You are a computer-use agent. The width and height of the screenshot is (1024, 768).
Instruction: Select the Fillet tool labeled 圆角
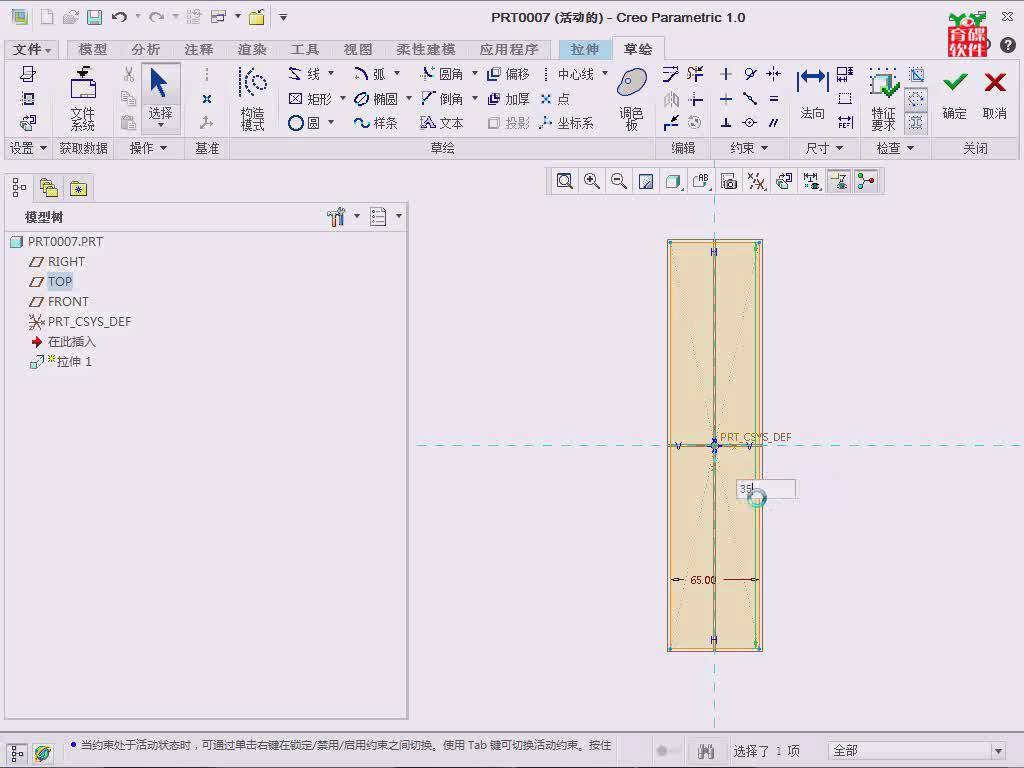coord(442,74)
